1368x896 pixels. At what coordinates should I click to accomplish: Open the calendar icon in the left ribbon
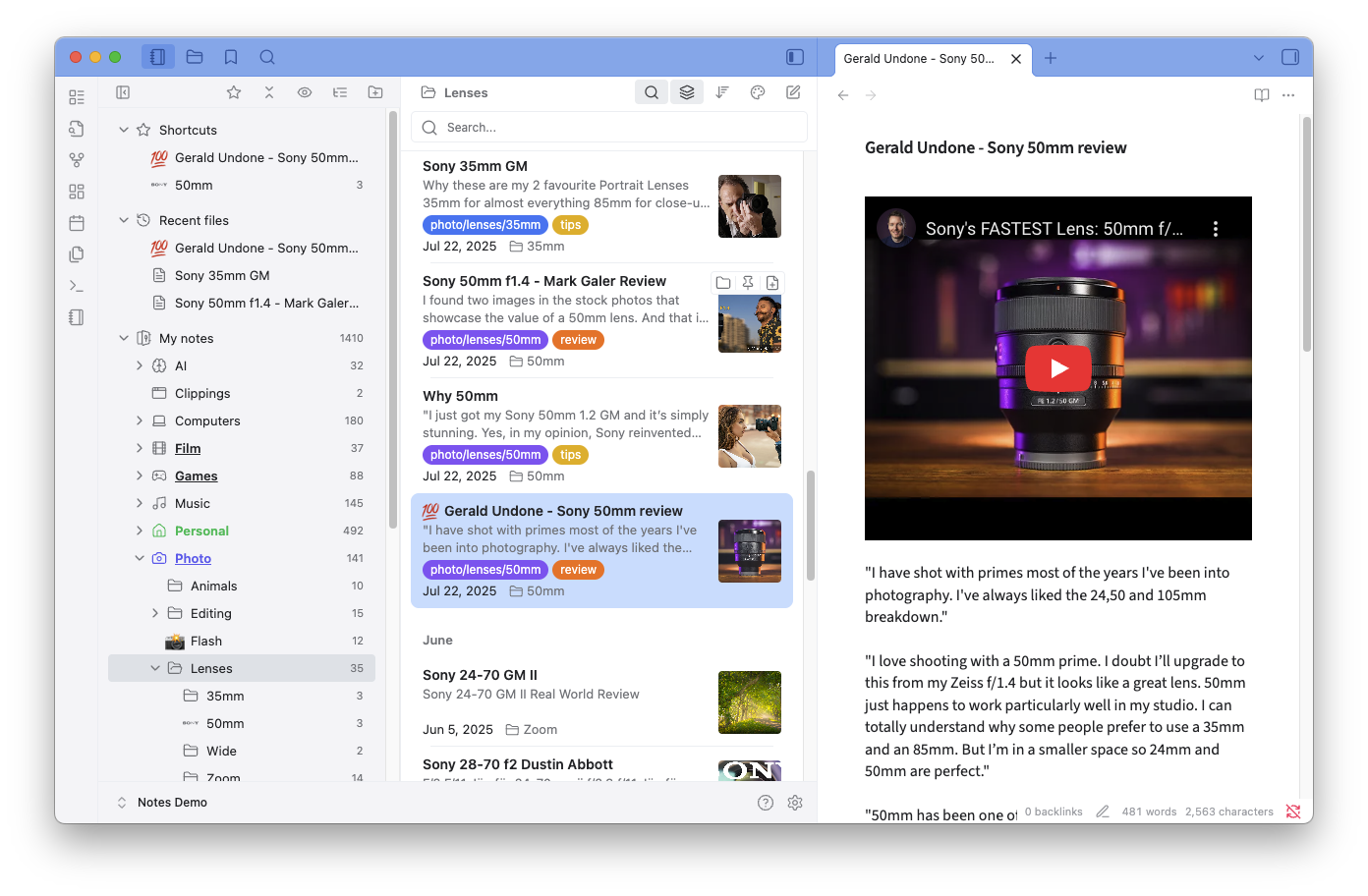point(77,223)
